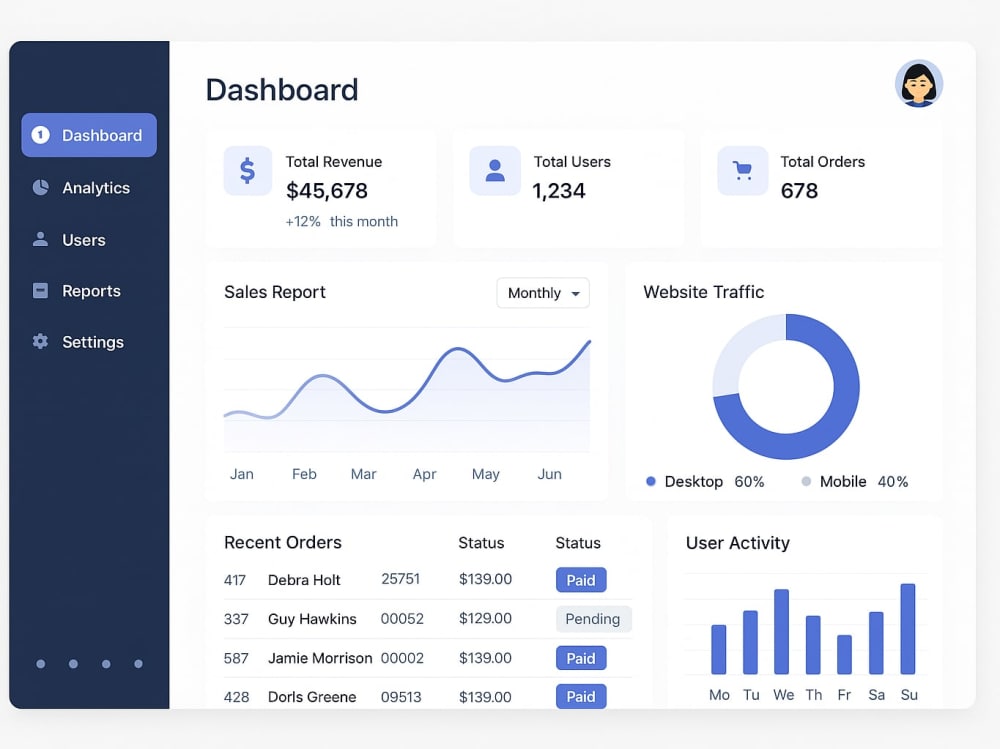Click Debra Holt's $139.00 amount
The image size is (1000, 749).
485,579
